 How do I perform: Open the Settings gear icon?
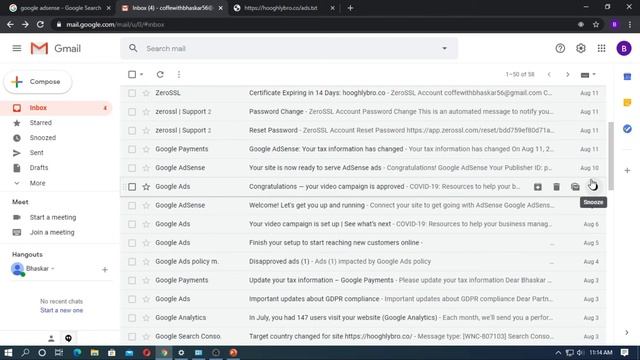pyautogui.click(x=580, y=49)
